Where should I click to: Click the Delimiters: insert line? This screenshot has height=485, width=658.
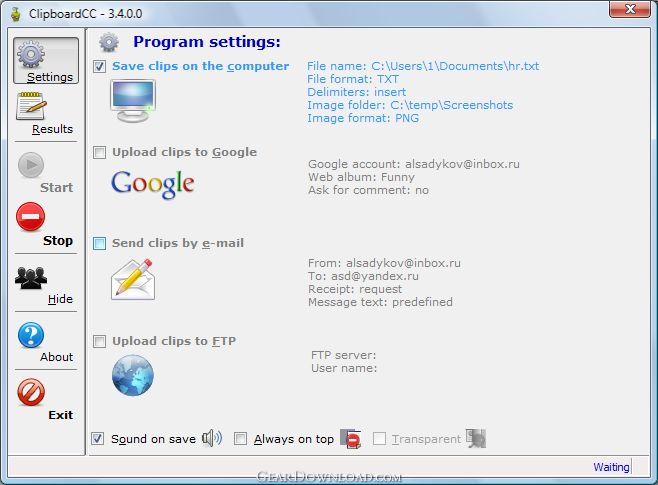pyautogui.click(x=357, y=92)
